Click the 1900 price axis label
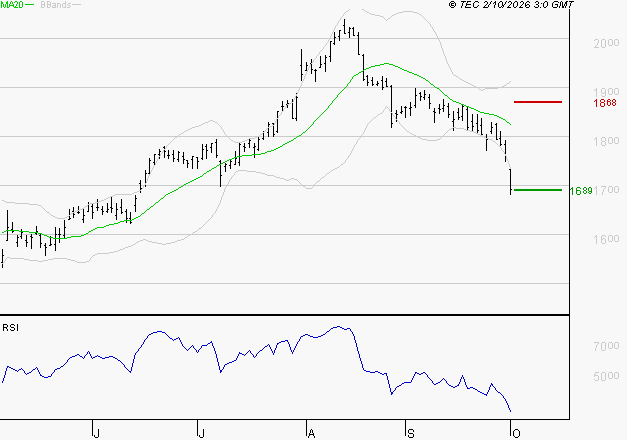Viewport: 627px width, 440px height. point(606,92)
